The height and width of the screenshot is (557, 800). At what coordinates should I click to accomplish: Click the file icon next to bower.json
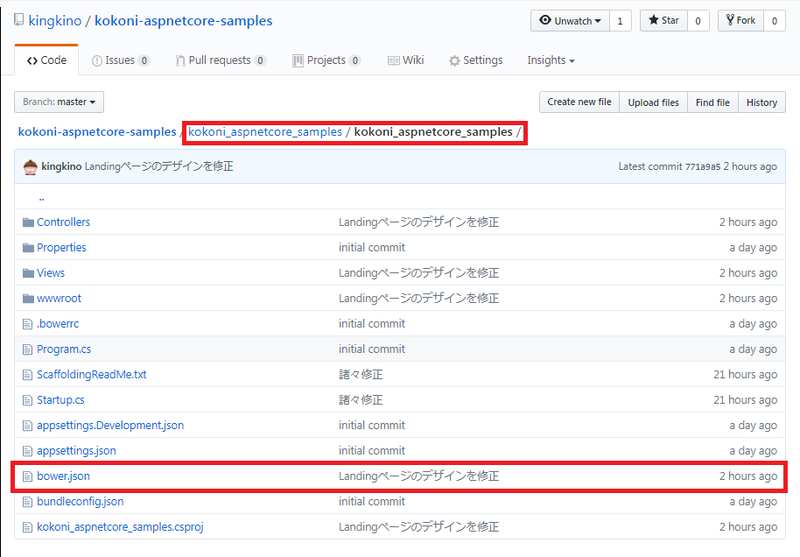point(28,476)
